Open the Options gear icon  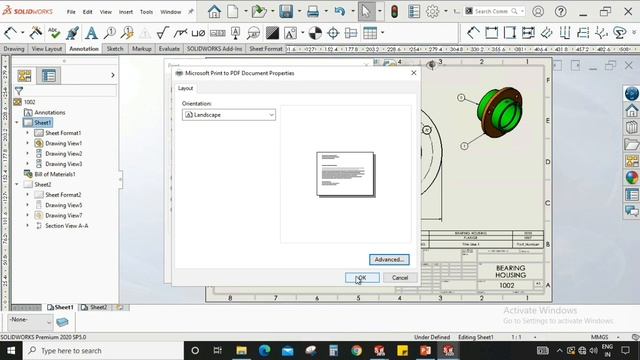432,11
